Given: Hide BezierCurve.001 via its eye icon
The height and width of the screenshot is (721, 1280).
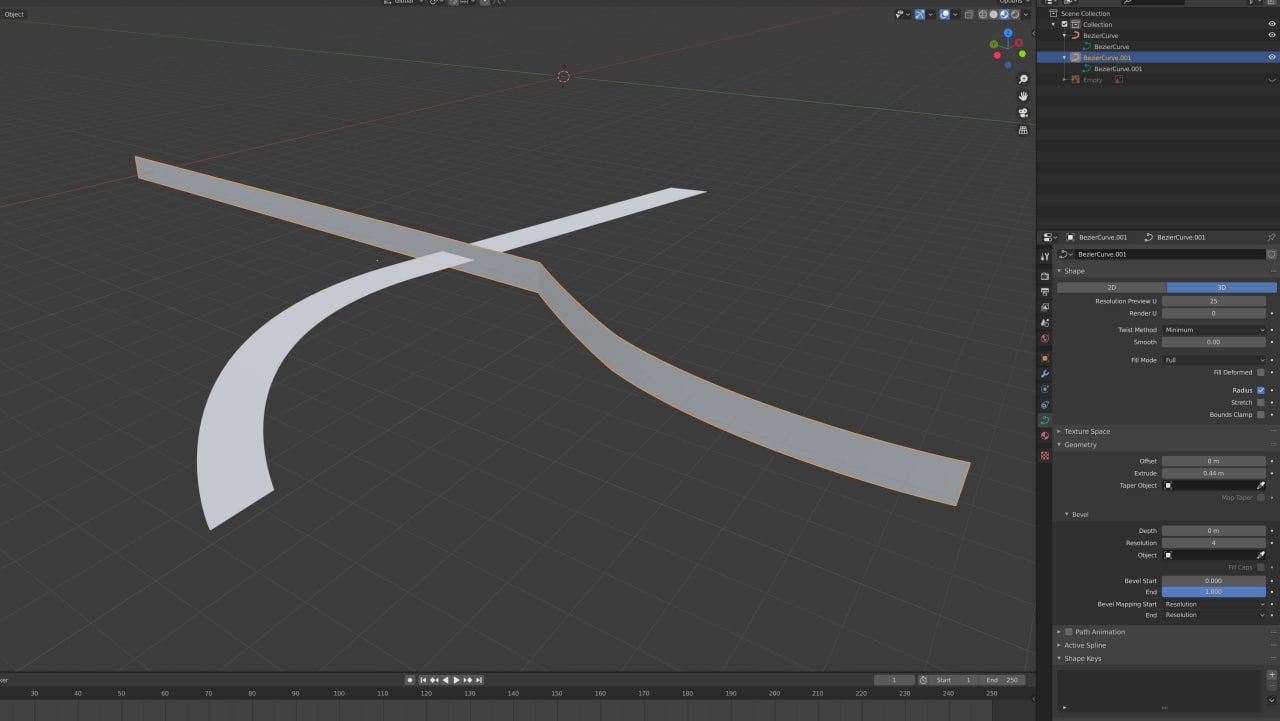Looking at the screenshot, I should [x=1272, y=57].
